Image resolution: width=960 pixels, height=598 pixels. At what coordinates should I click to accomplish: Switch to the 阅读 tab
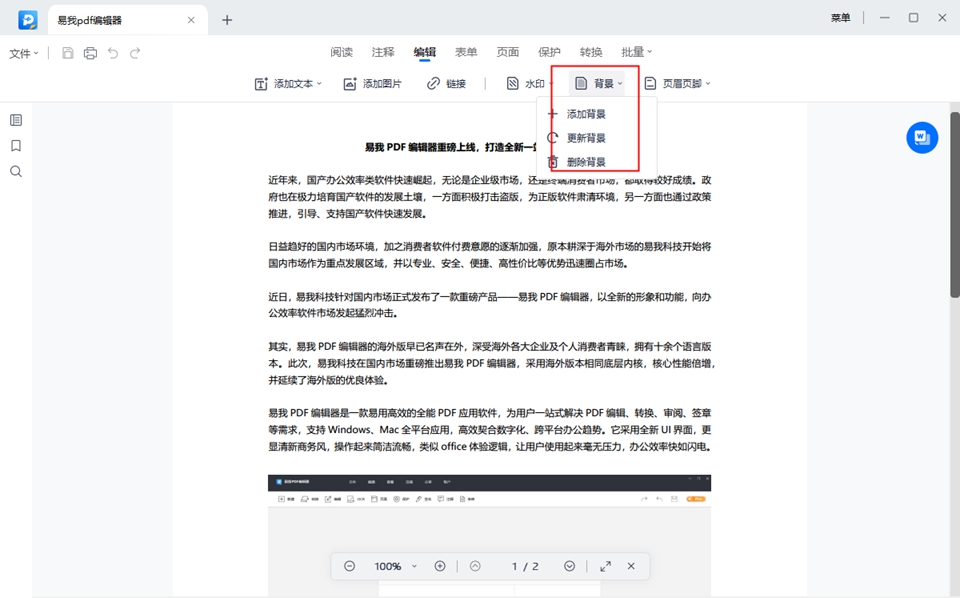[x=342, y=52]
